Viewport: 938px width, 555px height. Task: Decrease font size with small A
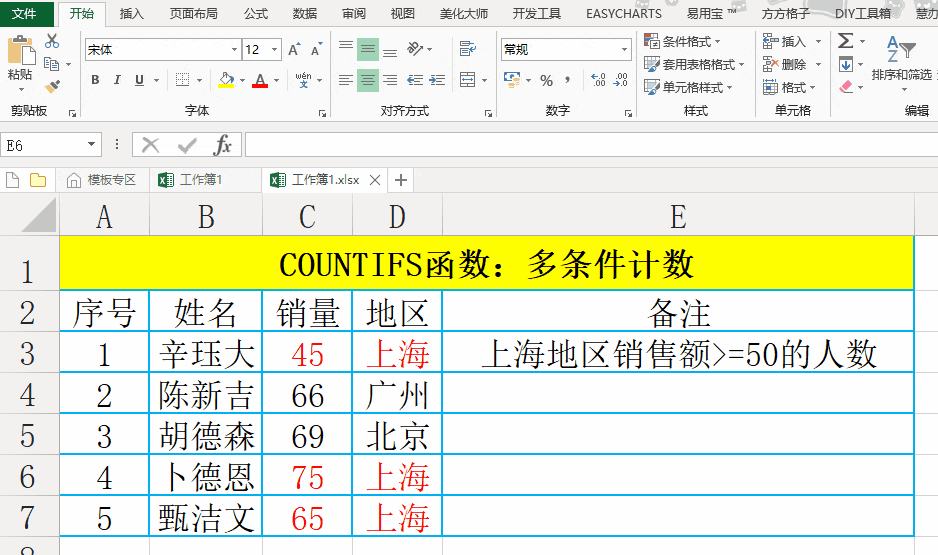[316, 50]
